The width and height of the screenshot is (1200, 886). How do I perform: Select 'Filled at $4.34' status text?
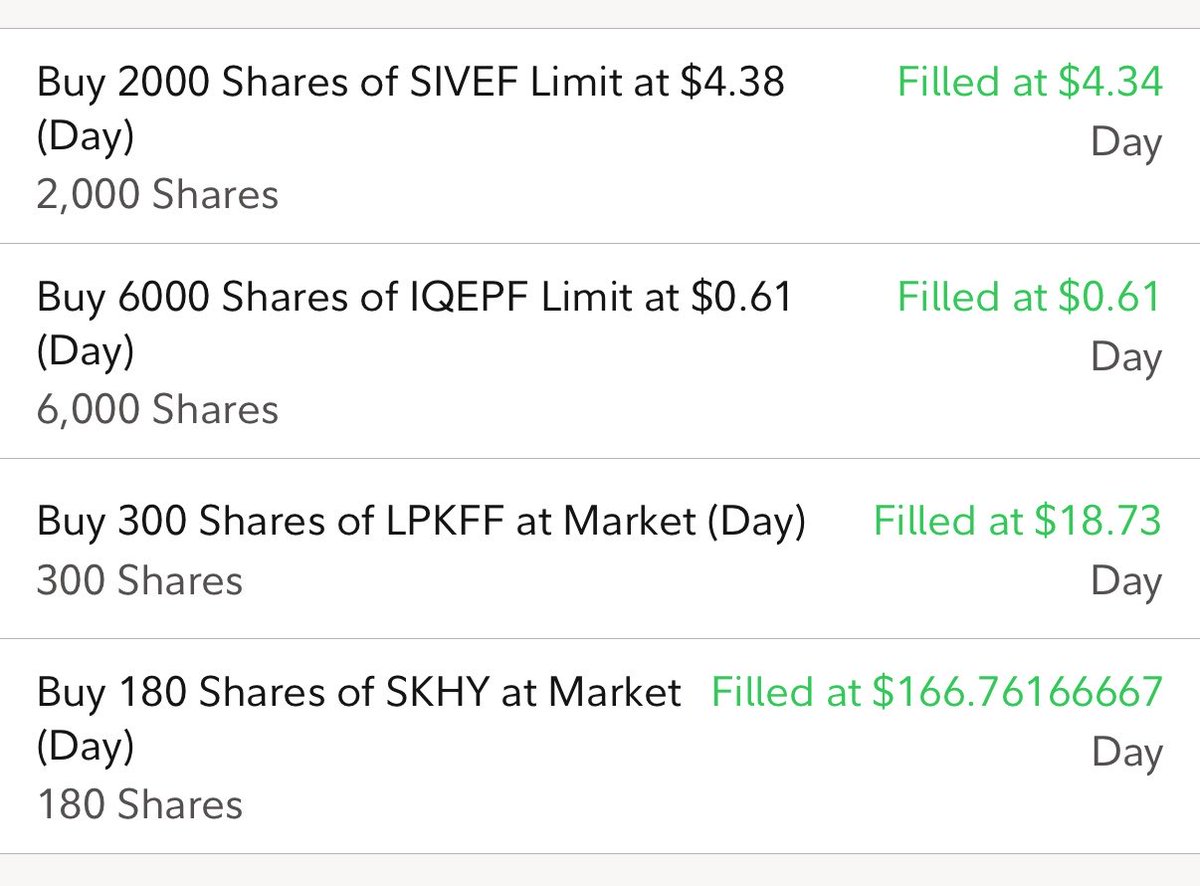coord(1030,82)
